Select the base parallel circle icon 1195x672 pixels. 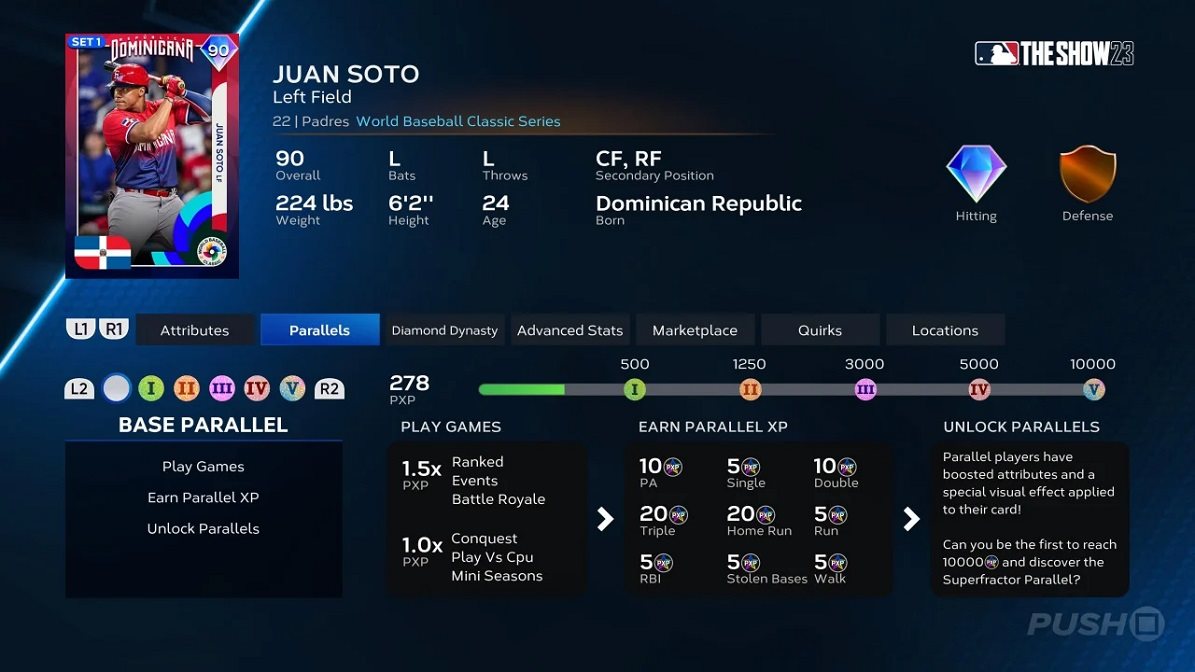pos(116,389)
